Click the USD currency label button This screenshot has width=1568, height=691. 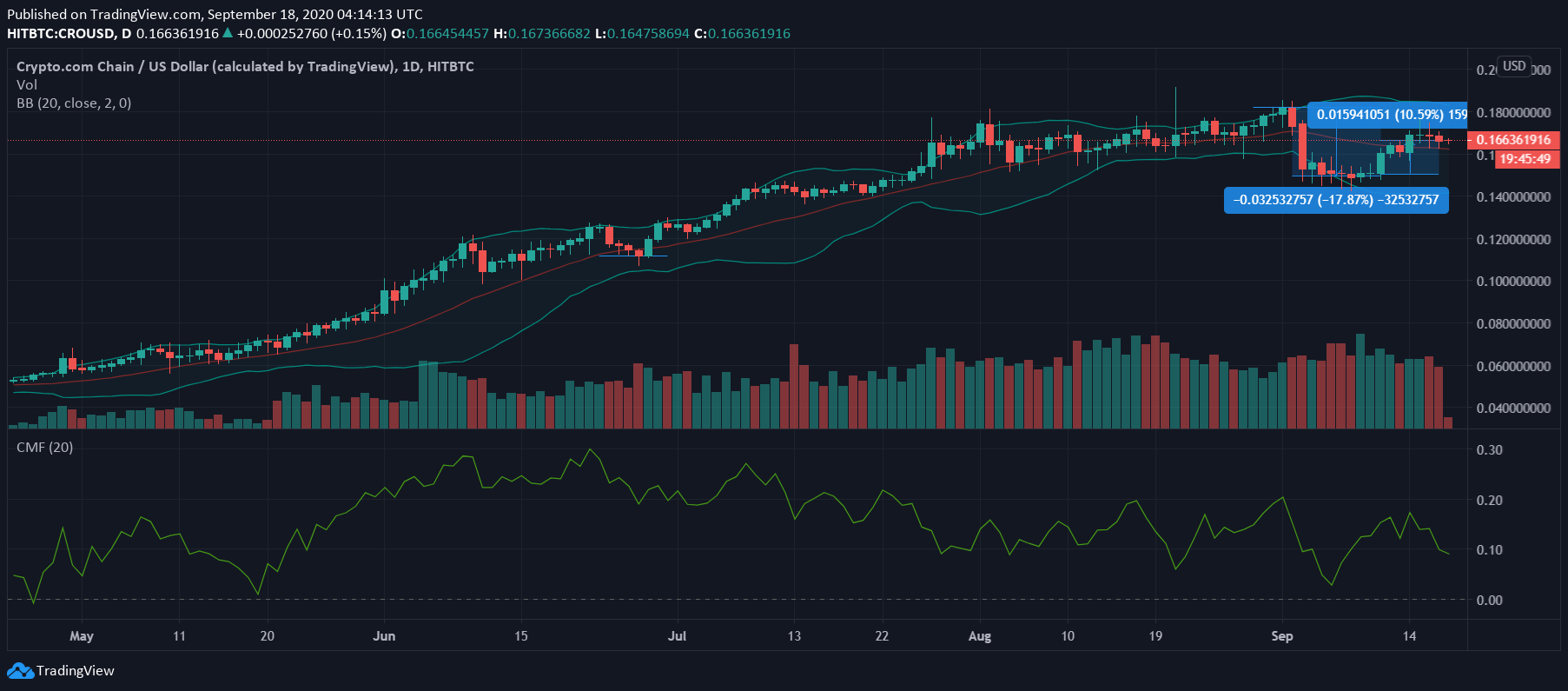click(x=1514, y=66)
